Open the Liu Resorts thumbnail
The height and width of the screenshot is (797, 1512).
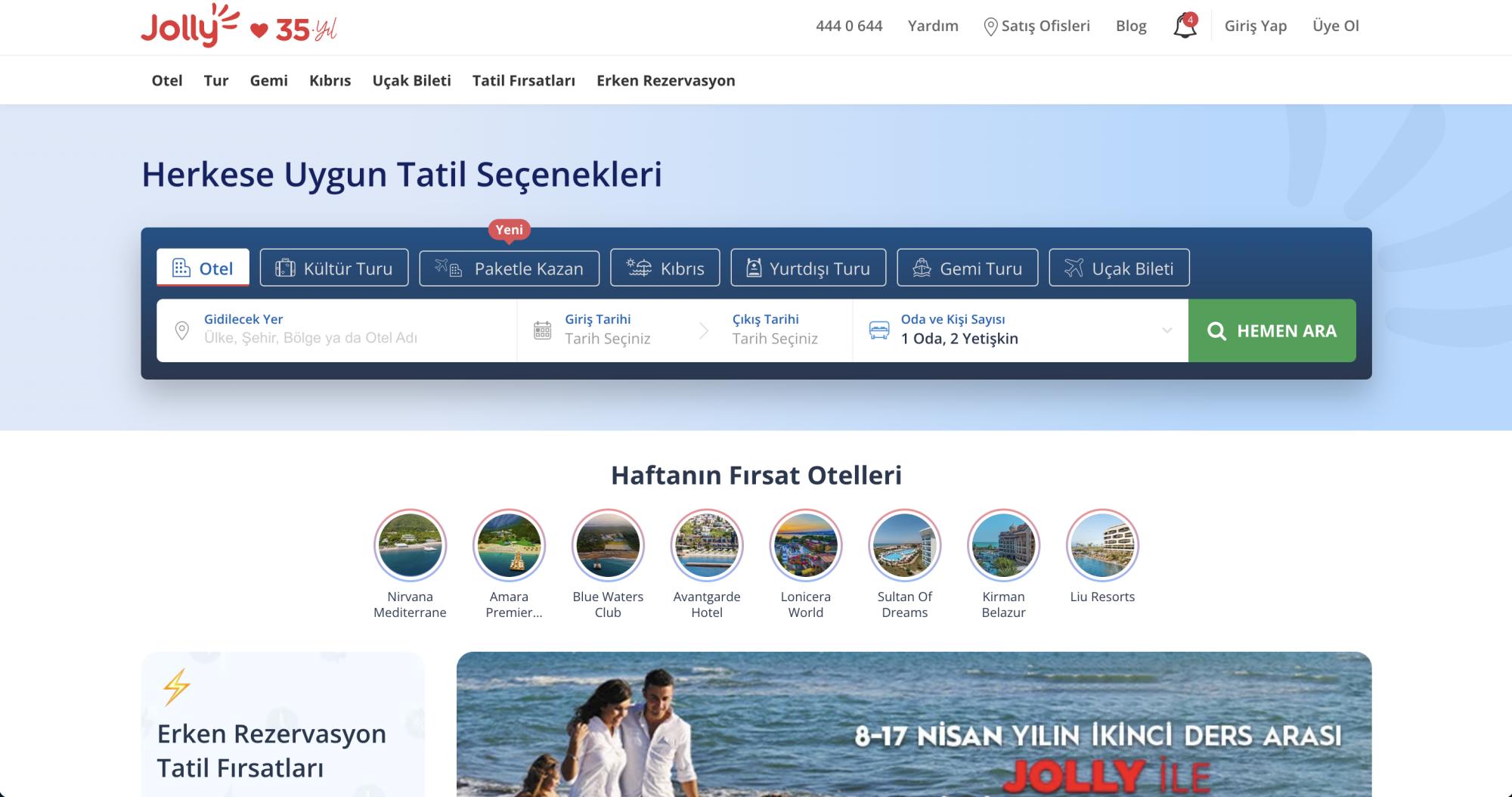click(1102, 544)
